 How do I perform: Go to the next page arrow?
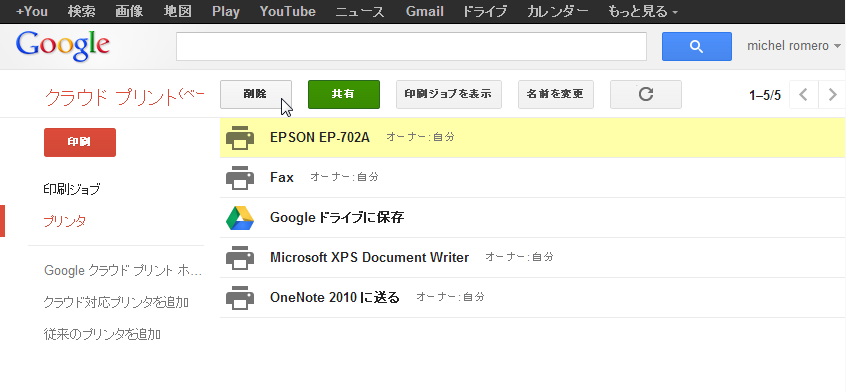(832, 95)
